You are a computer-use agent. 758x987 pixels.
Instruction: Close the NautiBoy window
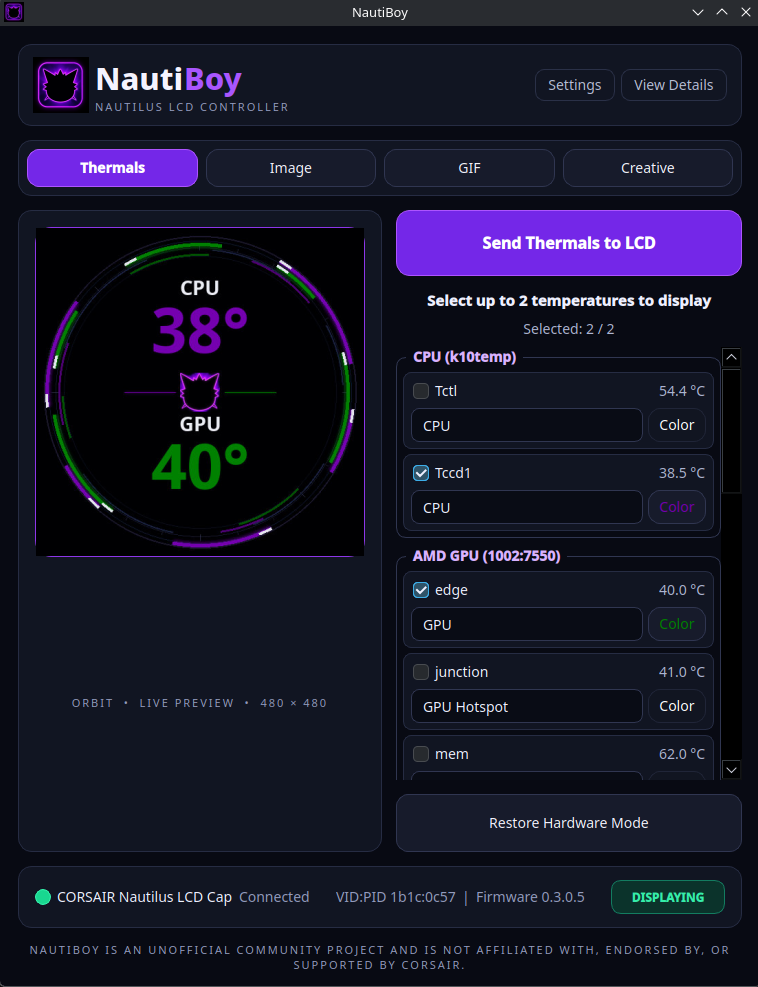[x=744, y=13]
